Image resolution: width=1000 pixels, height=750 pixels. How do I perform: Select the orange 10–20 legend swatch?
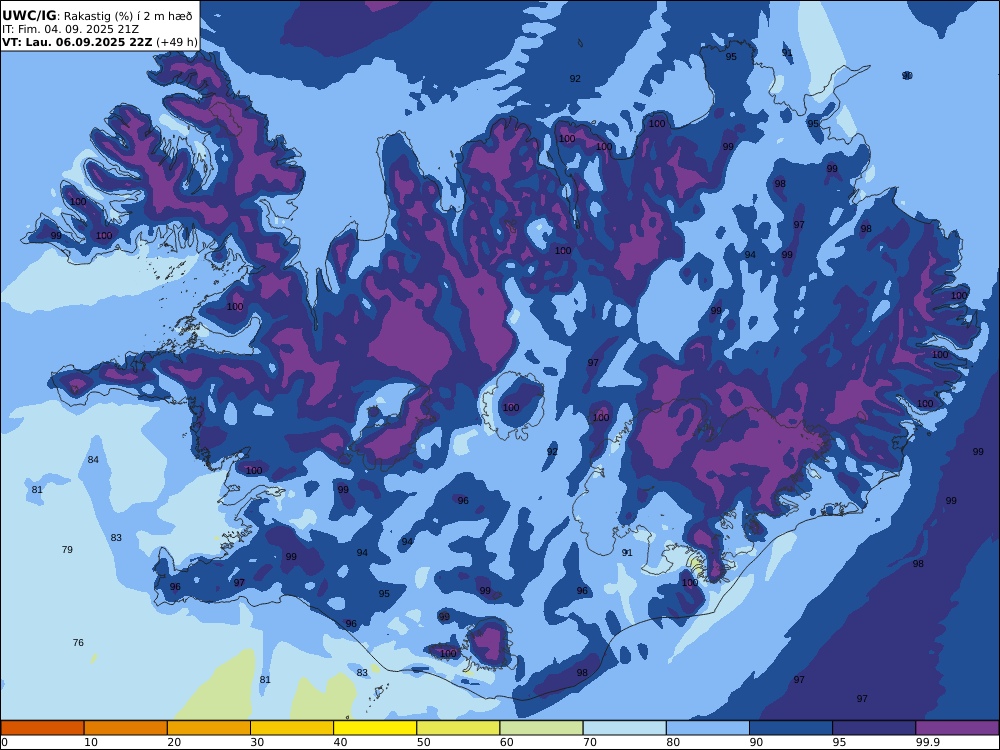[x=126, y=728]
